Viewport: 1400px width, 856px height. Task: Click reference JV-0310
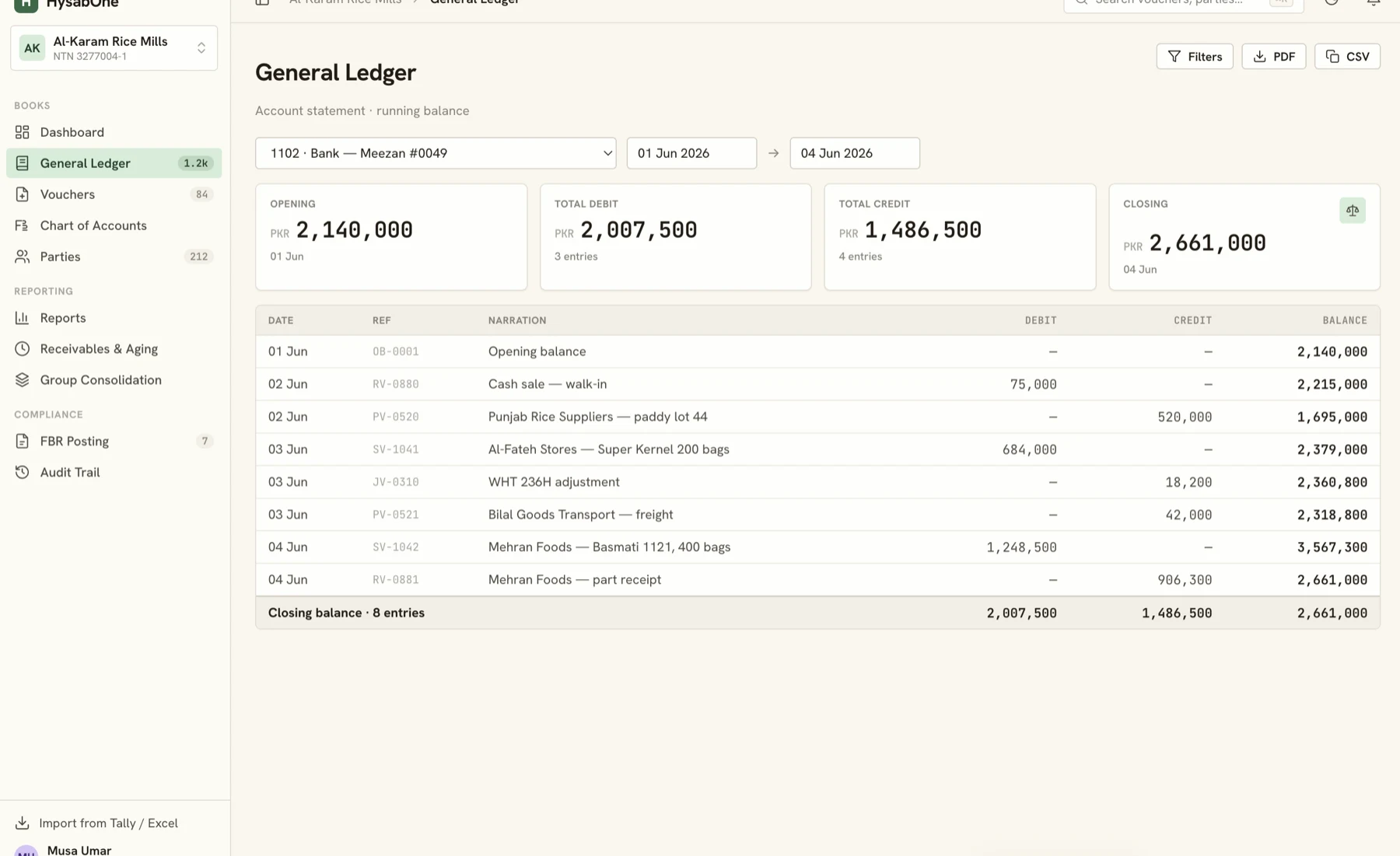(x=395, y=483)
